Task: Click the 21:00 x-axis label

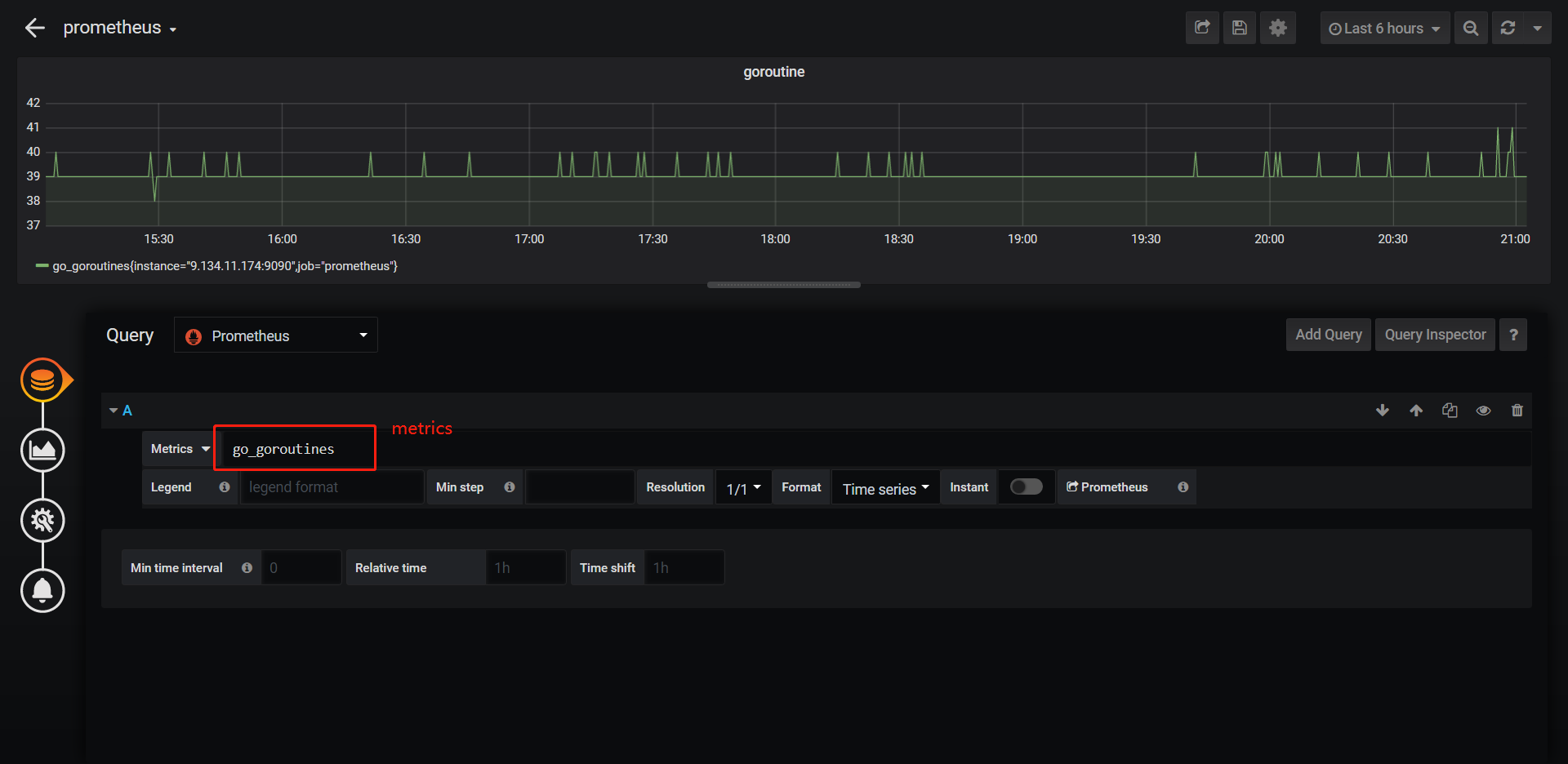Action: (x=1515, y=239)
